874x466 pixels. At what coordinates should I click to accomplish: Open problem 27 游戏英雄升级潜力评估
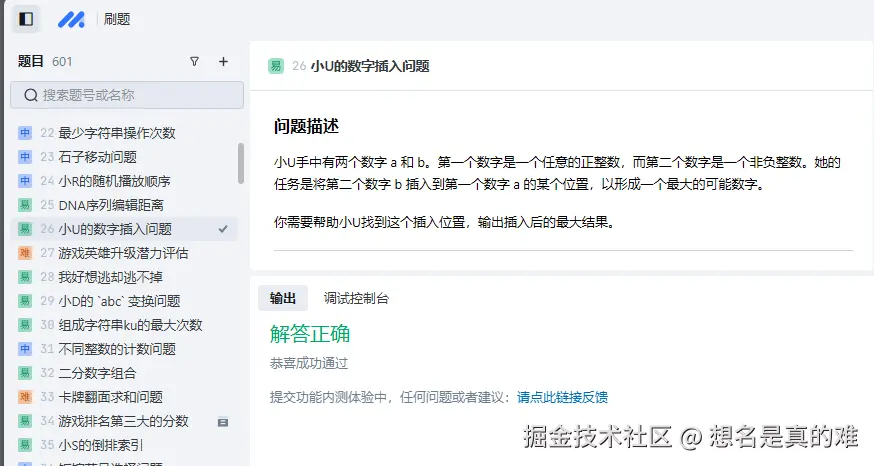point(124,253)
